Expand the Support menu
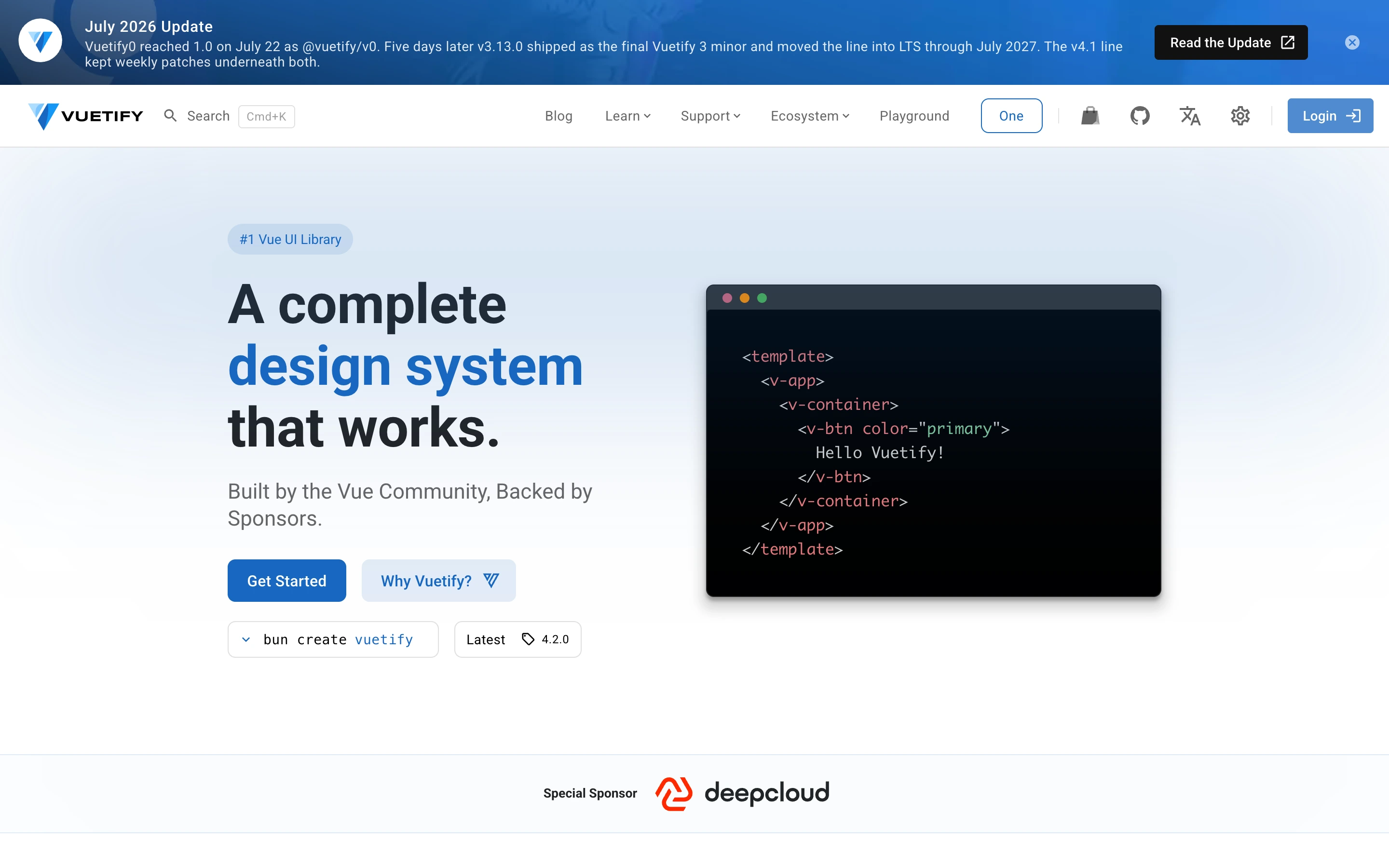Image resolution: width=1389 pixels, height=868 pixels. (x=710, y=116)
